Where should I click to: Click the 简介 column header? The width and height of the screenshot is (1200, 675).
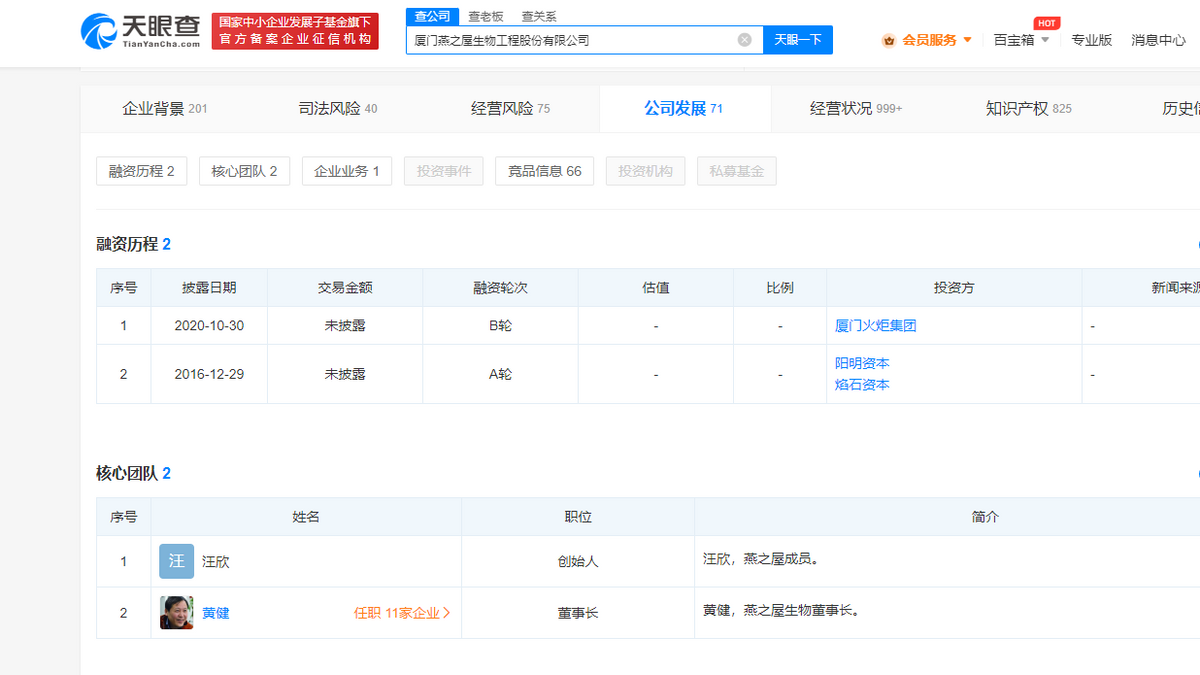tap(985, 517)
